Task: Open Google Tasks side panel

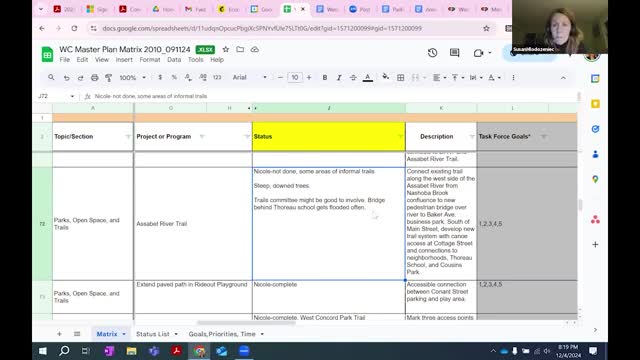Action: coord(595,129)
